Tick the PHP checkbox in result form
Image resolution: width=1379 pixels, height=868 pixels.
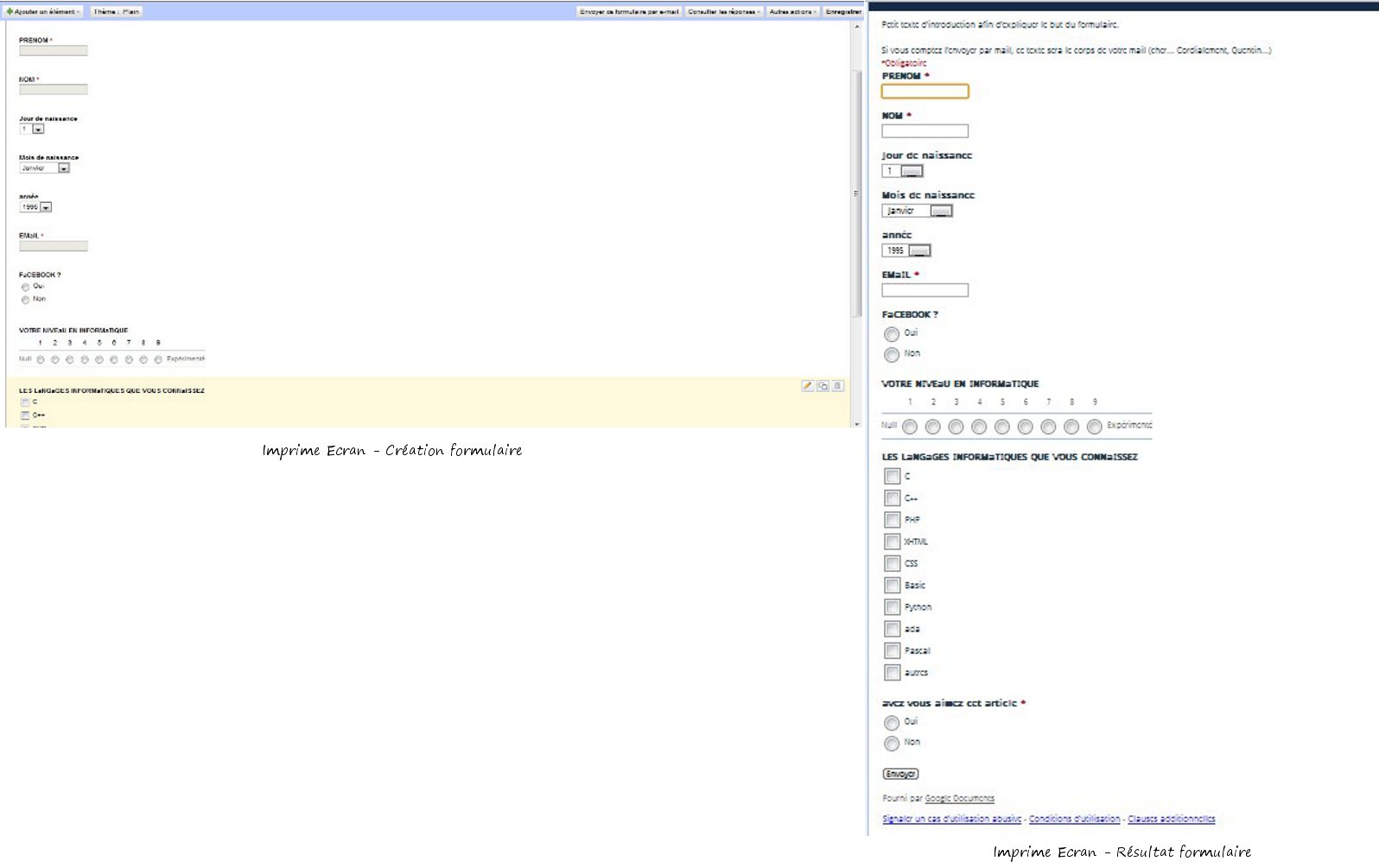point(892,520)
